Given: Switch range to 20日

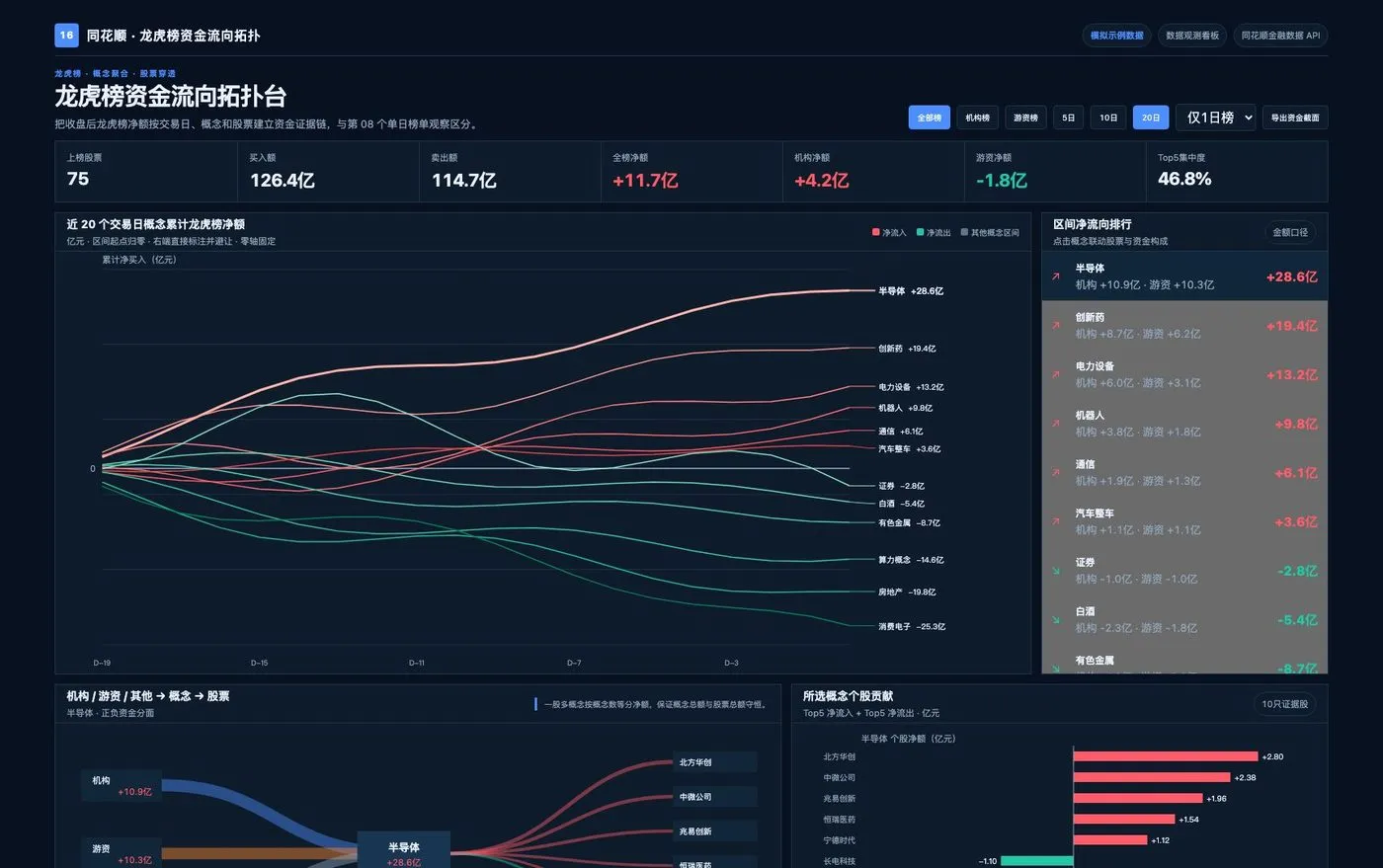Looking at the screenshot, I should point(1151,118).
